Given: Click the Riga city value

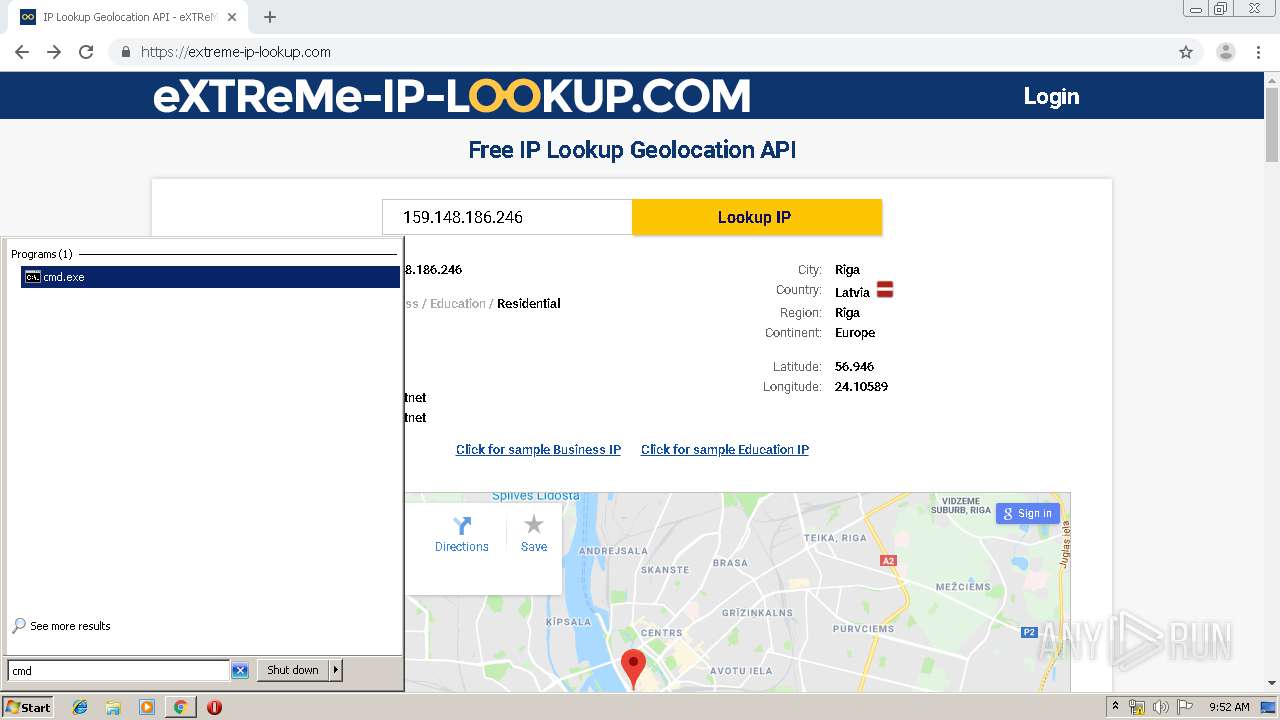Looking at the screenshot, I should (x=847, y=270).
